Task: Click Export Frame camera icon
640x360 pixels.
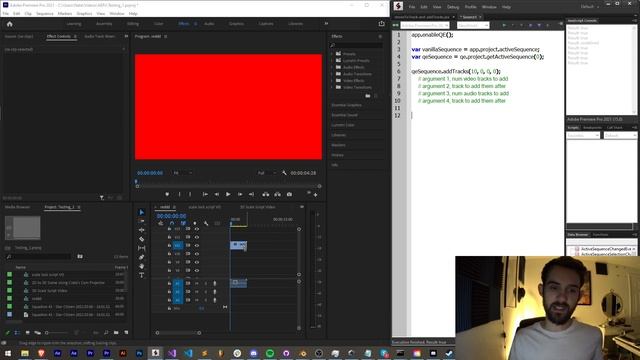Action: point(289,194)
